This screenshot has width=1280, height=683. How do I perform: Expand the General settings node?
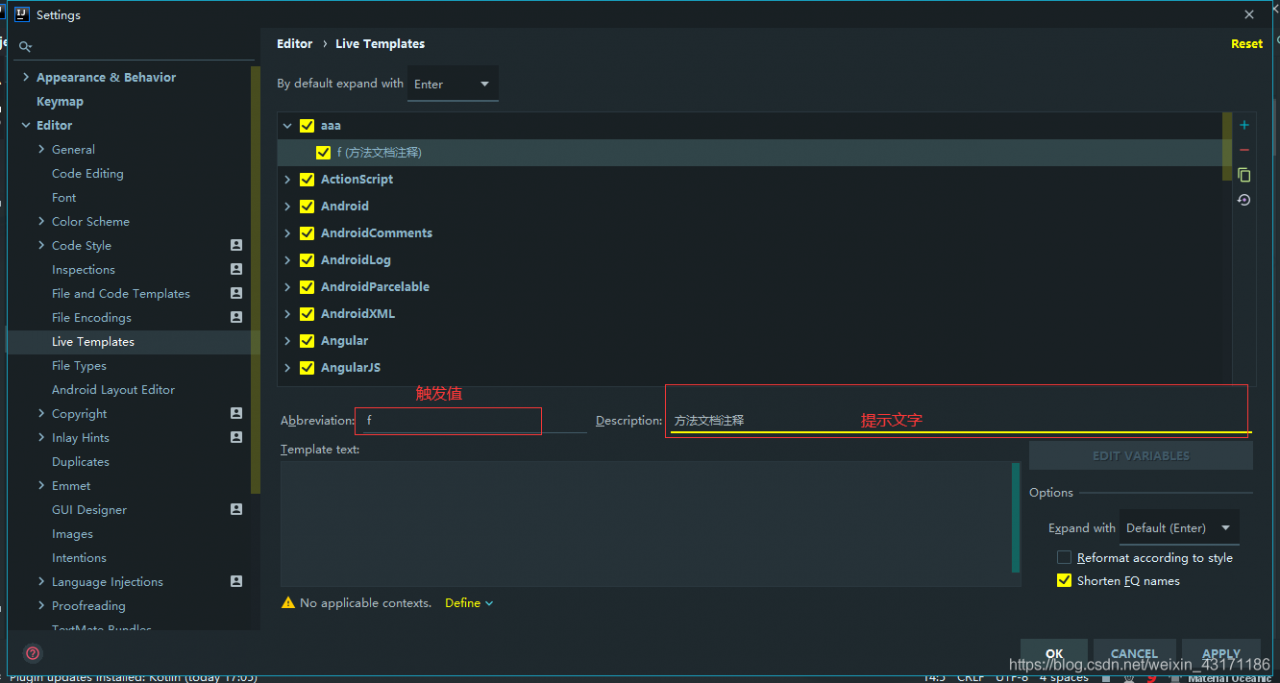[x=41, y=149]
